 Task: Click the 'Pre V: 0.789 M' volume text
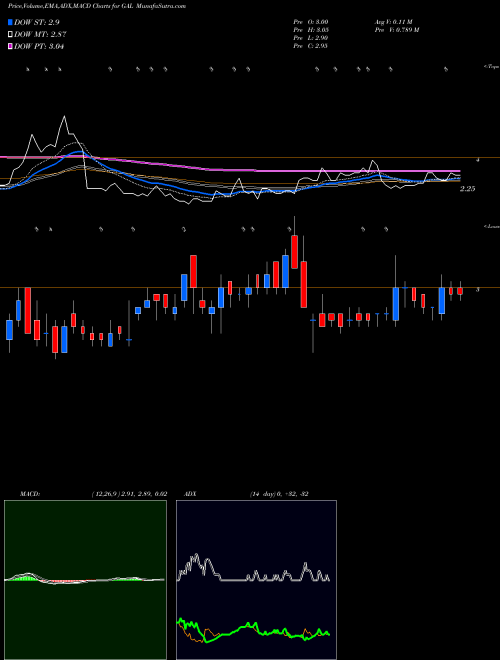pyautogui.click(x=396, y=30)
